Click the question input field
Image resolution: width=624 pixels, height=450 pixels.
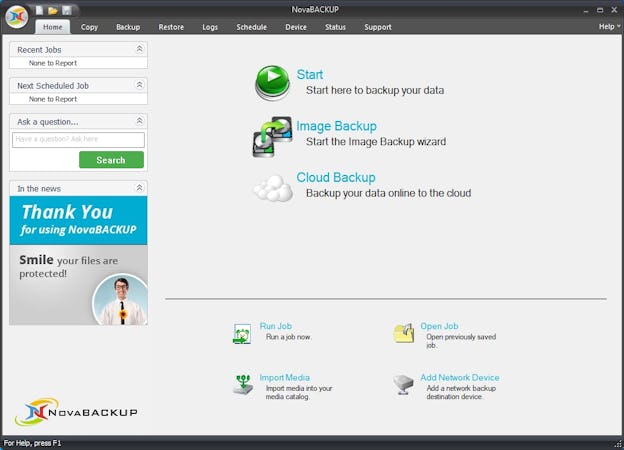pos(78,140)
